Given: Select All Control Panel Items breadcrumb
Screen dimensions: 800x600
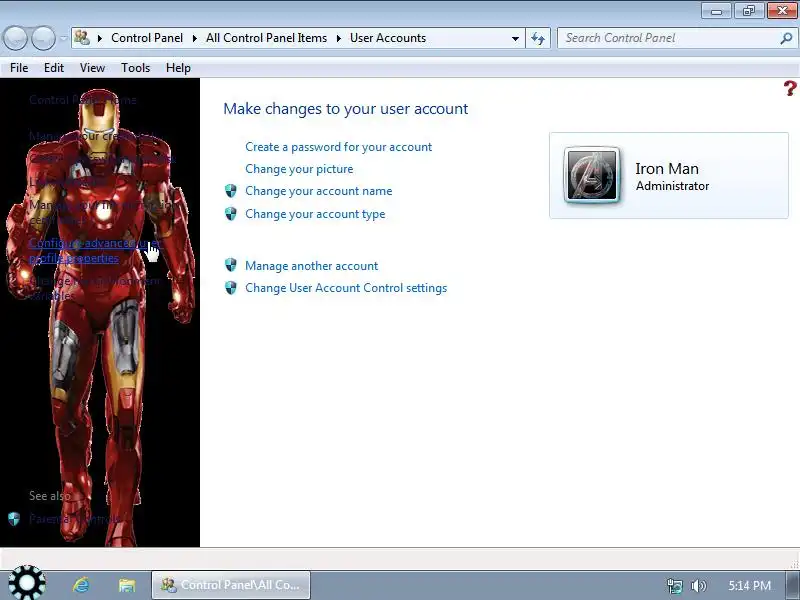Looking at the screenshot, I should tap(266, 38).
